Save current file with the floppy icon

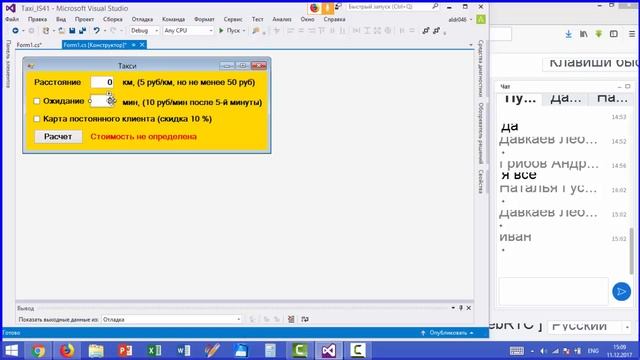point(72,31)
